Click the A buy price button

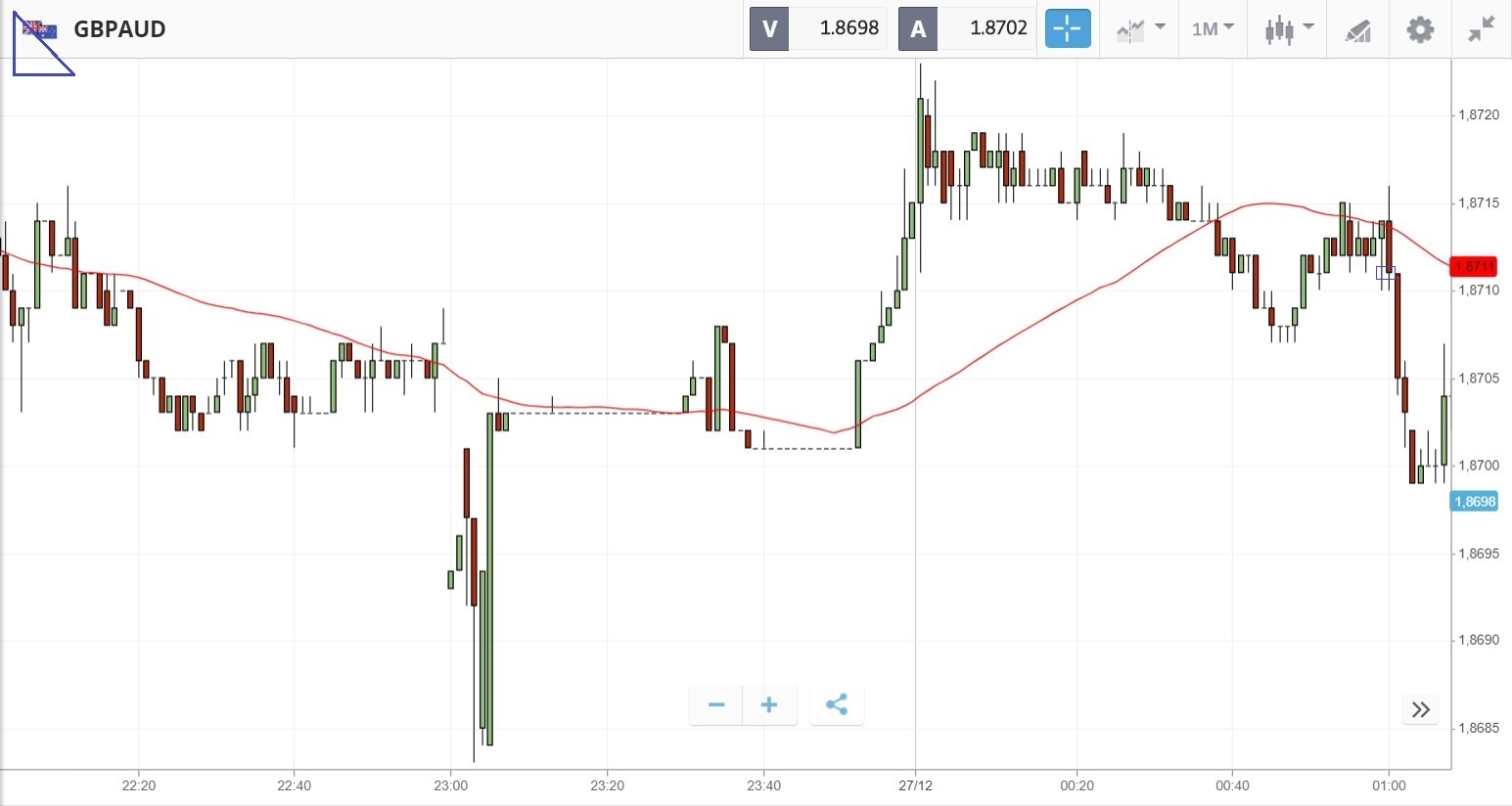coord(918,28)
